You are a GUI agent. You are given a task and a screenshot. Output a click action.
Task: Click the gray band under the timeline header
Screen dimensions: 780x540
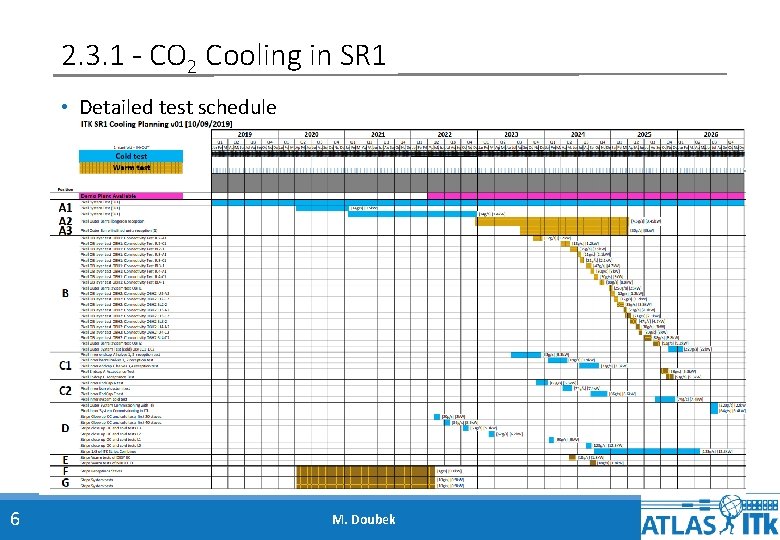[478, 182]
